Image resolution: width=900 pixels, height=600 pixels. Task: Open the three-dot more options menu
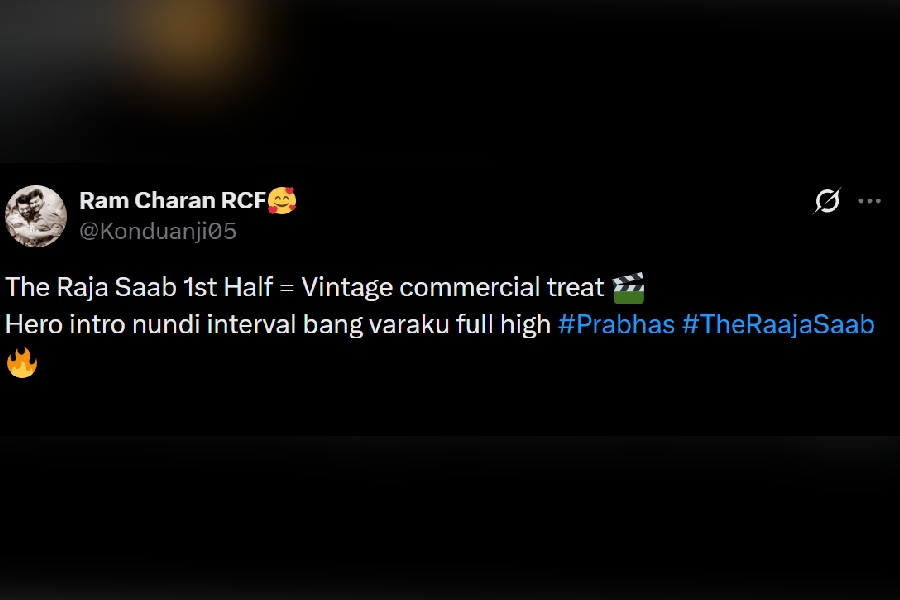pos(869,201)
